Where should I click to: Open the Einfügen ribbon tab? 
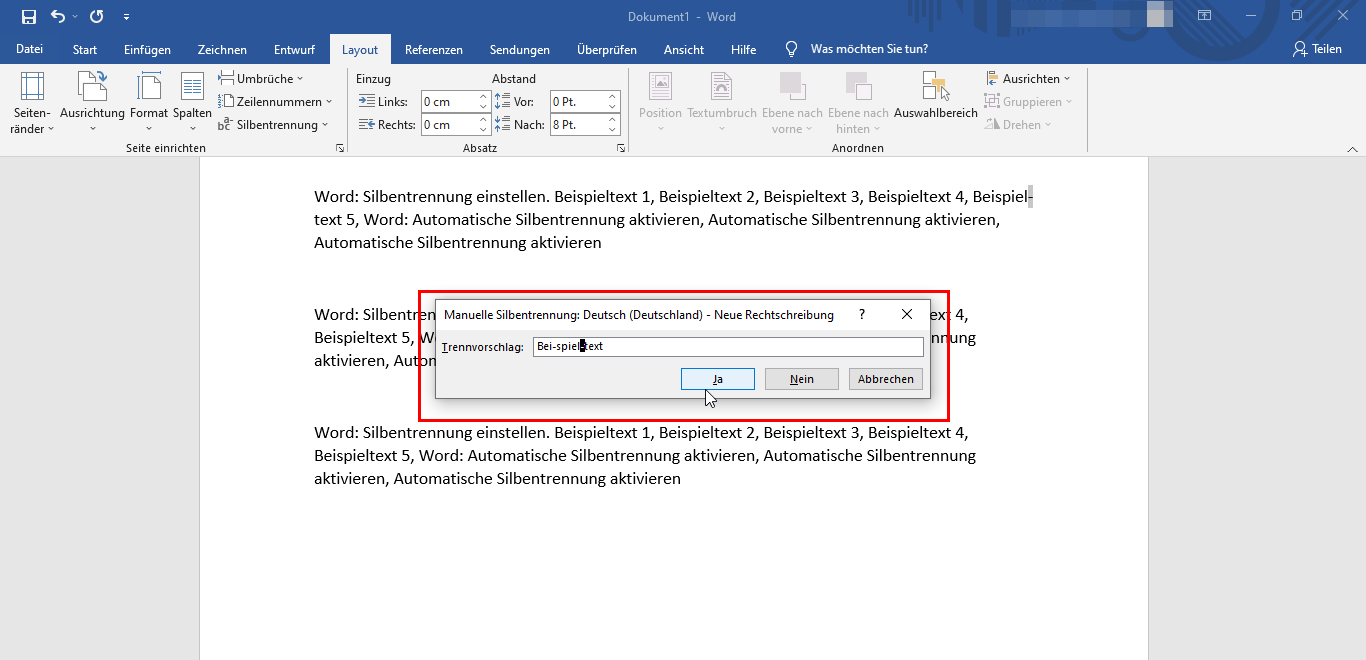[x=147, y=49]
